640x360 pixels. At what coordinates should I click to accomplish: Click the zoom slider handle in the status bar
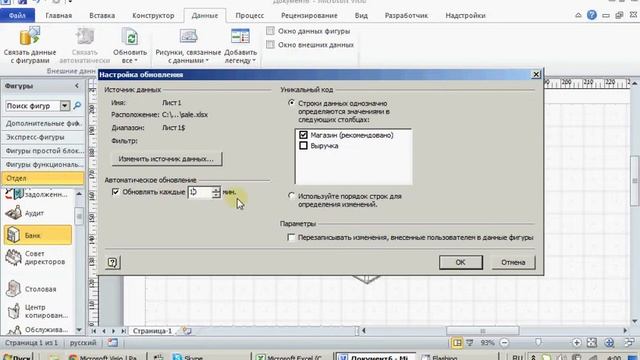538,342
